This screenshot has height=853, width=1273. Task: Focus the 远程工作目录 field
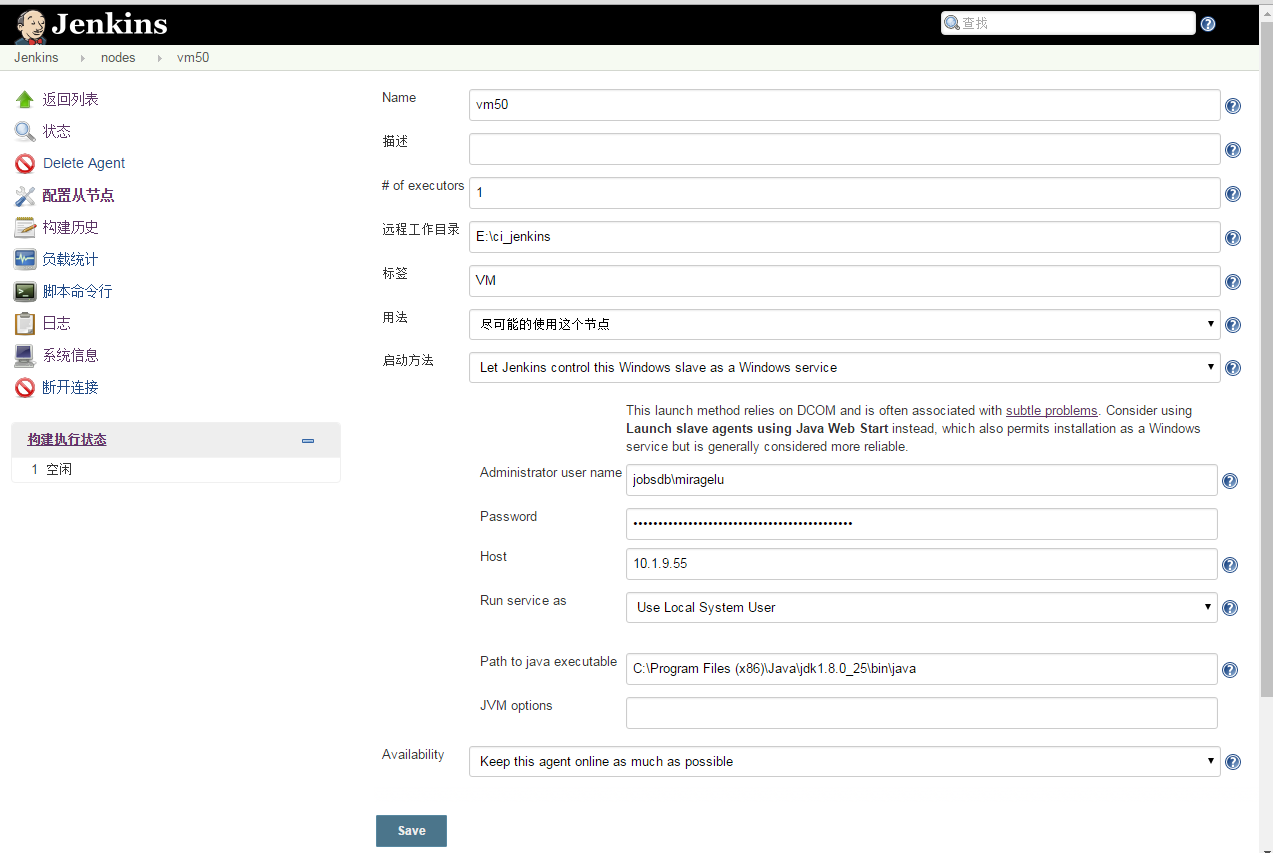tap(844, 237)
